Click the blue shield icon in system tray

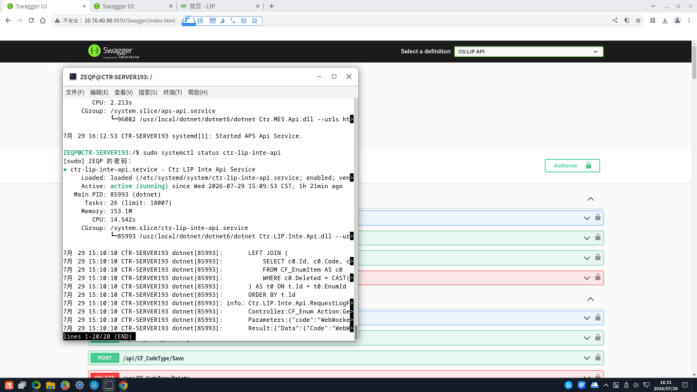pos(581,385)
